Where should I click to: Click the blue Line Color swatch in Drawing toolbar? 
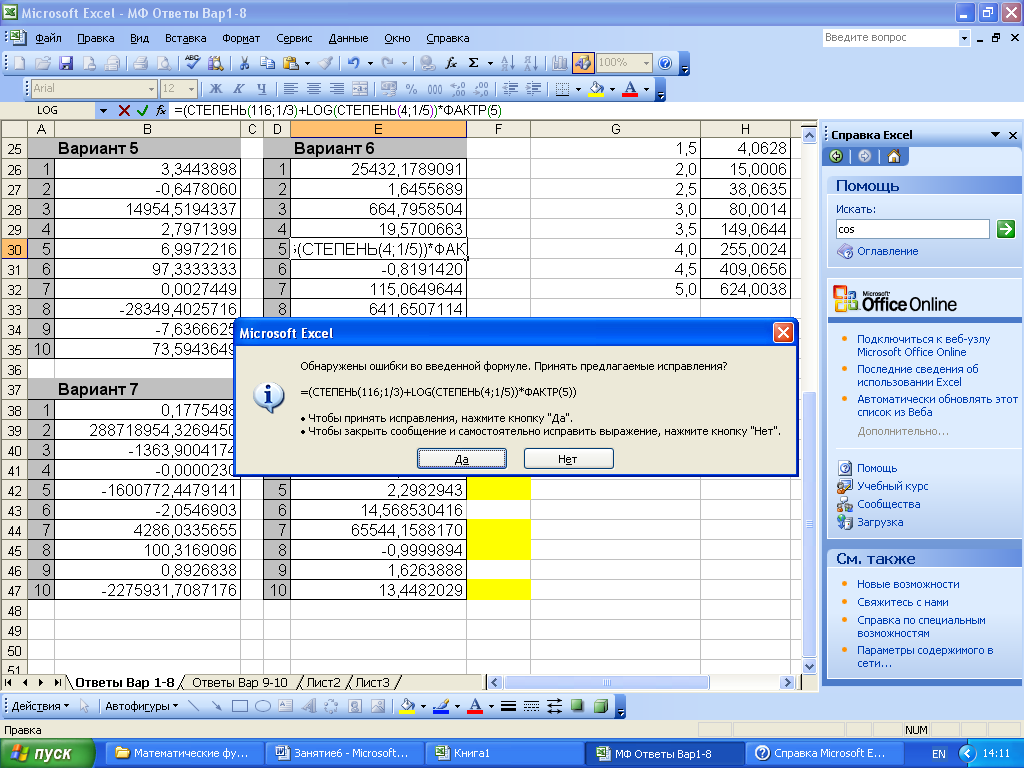pos(441,706)
